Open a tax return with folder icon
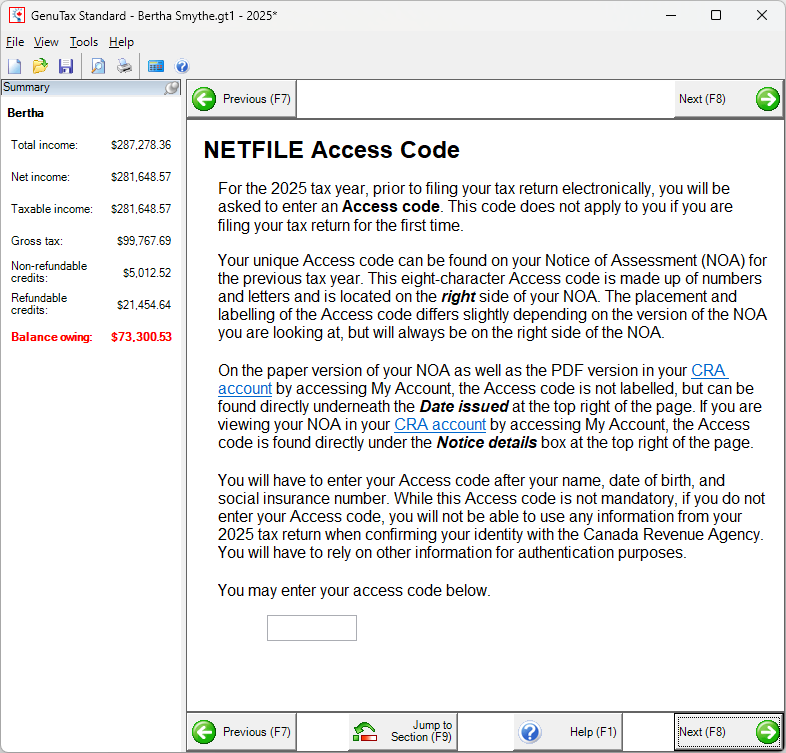This screenshot has height=753, width=786. click(40, 66)
